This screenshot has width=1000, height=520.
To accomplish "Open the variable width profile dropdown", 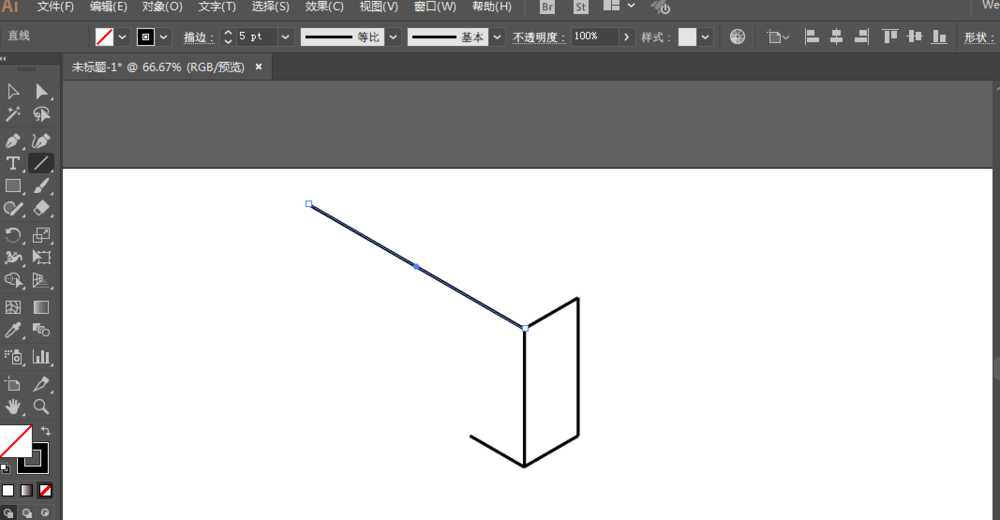I will pos(393,37).
